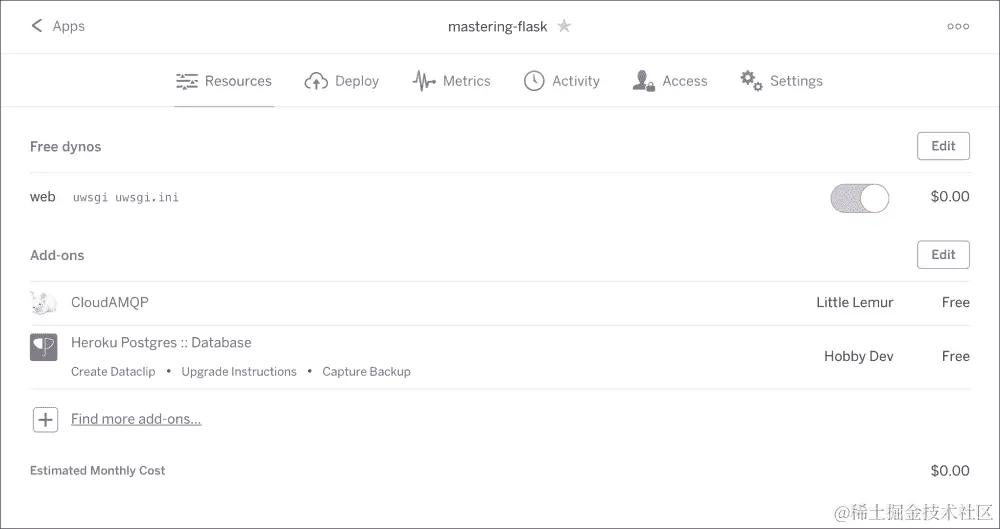Click the Access user-lock icon
Screen dimensions: 1000x529
click(643, 81)
